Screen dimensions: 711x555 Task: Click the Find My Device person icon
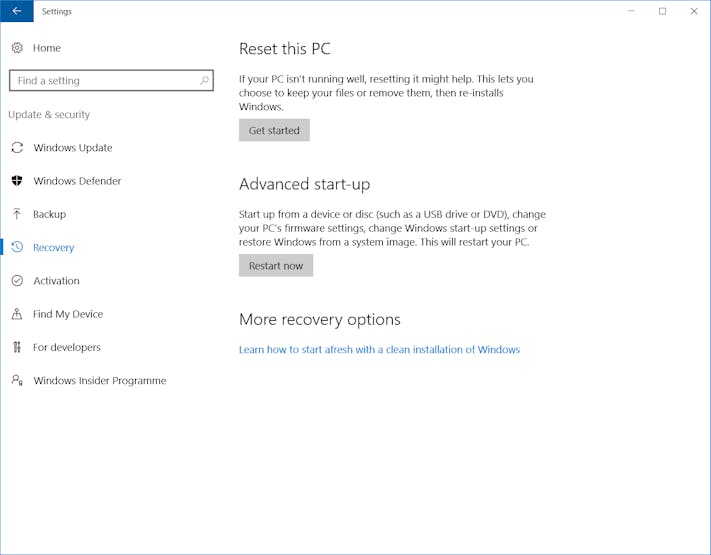tap(17, 314)
